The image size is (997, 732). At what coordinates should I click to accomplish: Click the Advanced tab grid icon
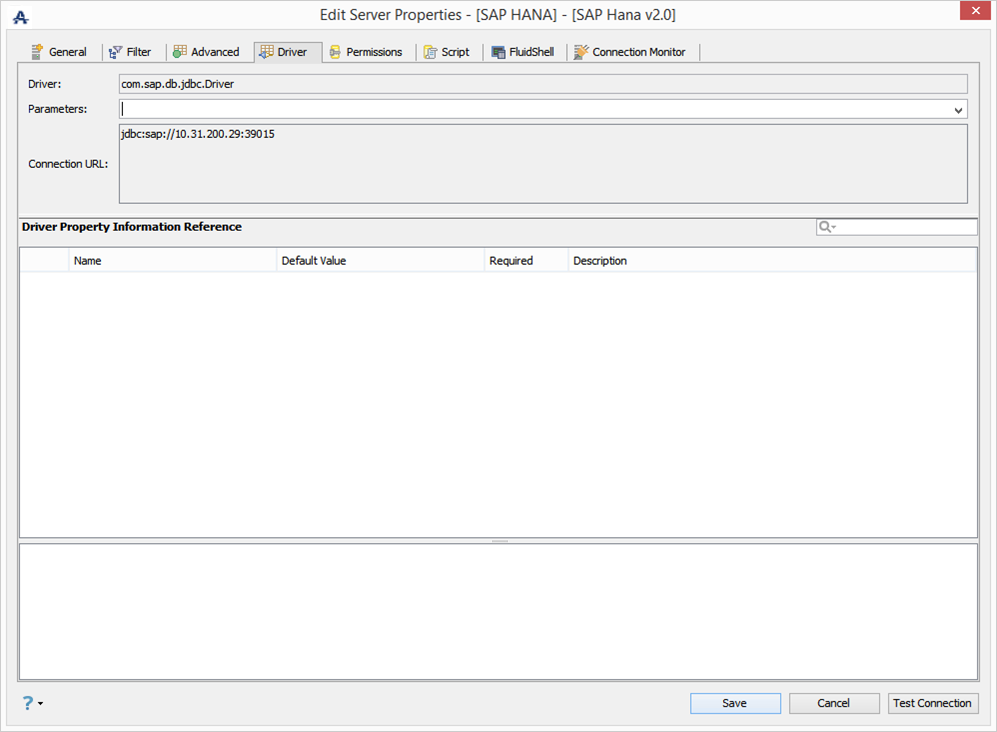click(180, 52)
